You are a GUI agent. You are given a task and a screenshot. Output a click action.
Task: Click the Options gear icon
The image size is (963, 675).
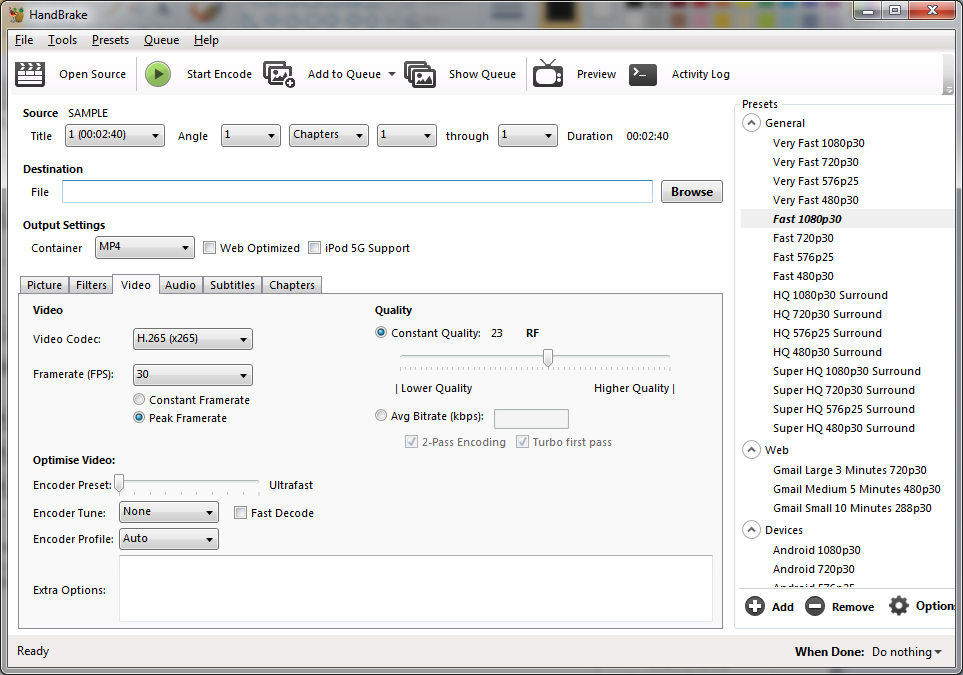pyautogui.click(x=899, y=606)
